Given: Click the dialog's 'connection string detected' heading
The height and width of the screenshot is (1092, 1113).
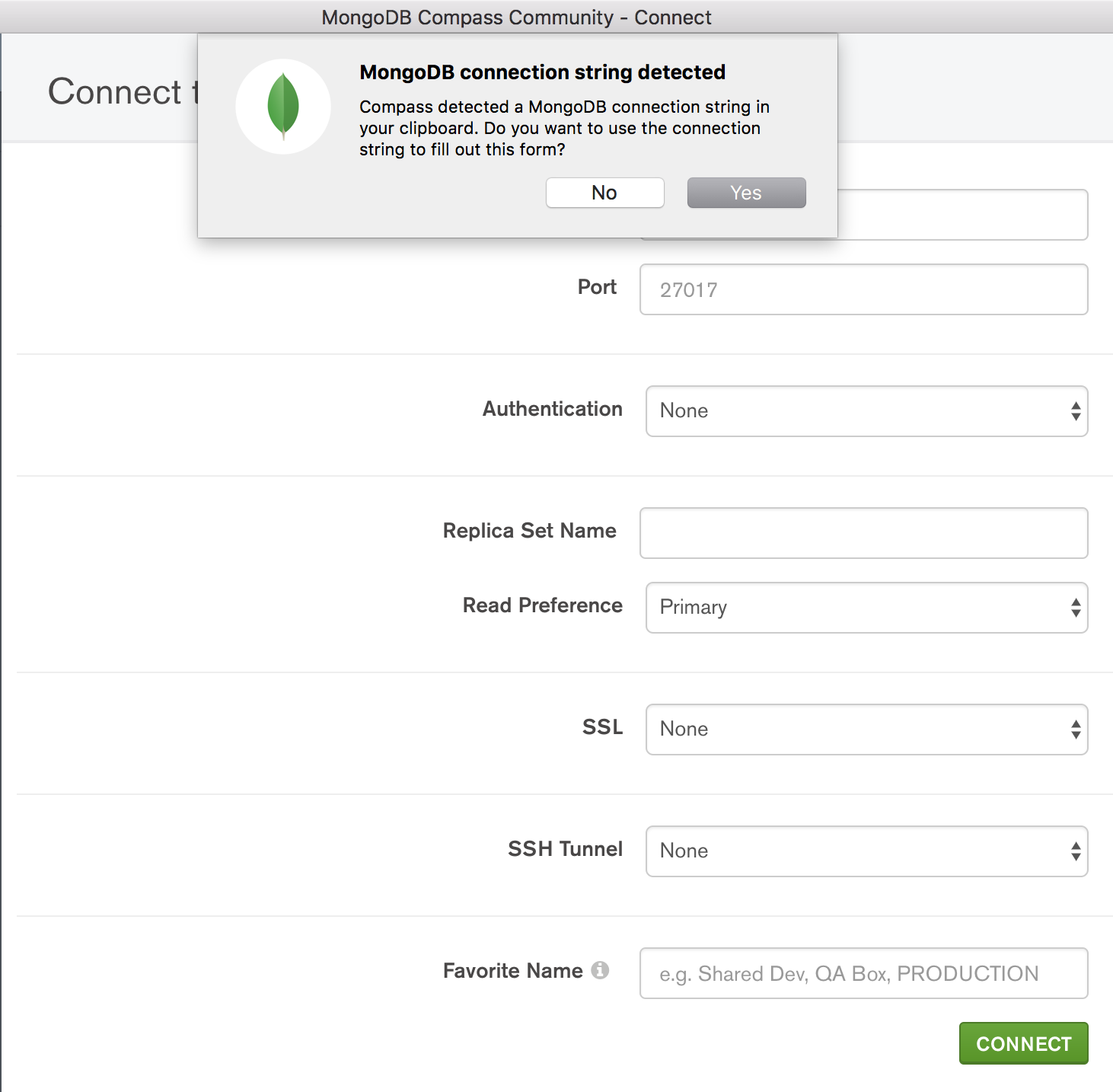Looking at the screenshot, I should tap(542, 72).
